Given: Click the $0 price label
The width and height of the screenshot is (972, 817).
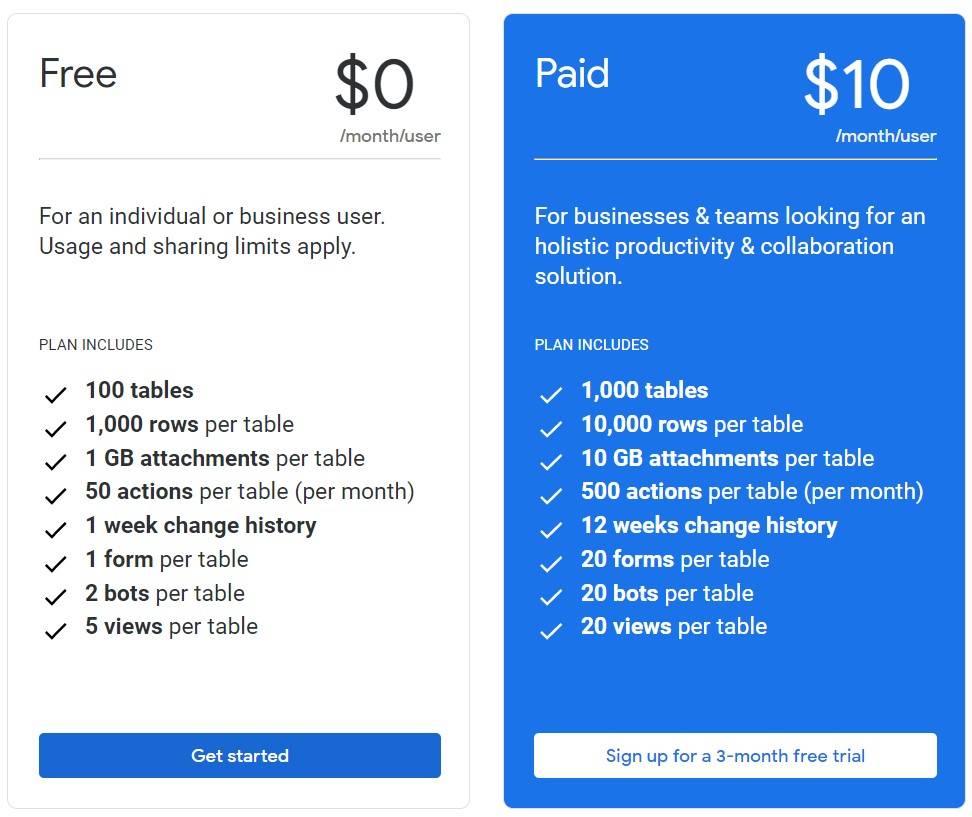Looking at the screenshot, I should pos(375,86).
